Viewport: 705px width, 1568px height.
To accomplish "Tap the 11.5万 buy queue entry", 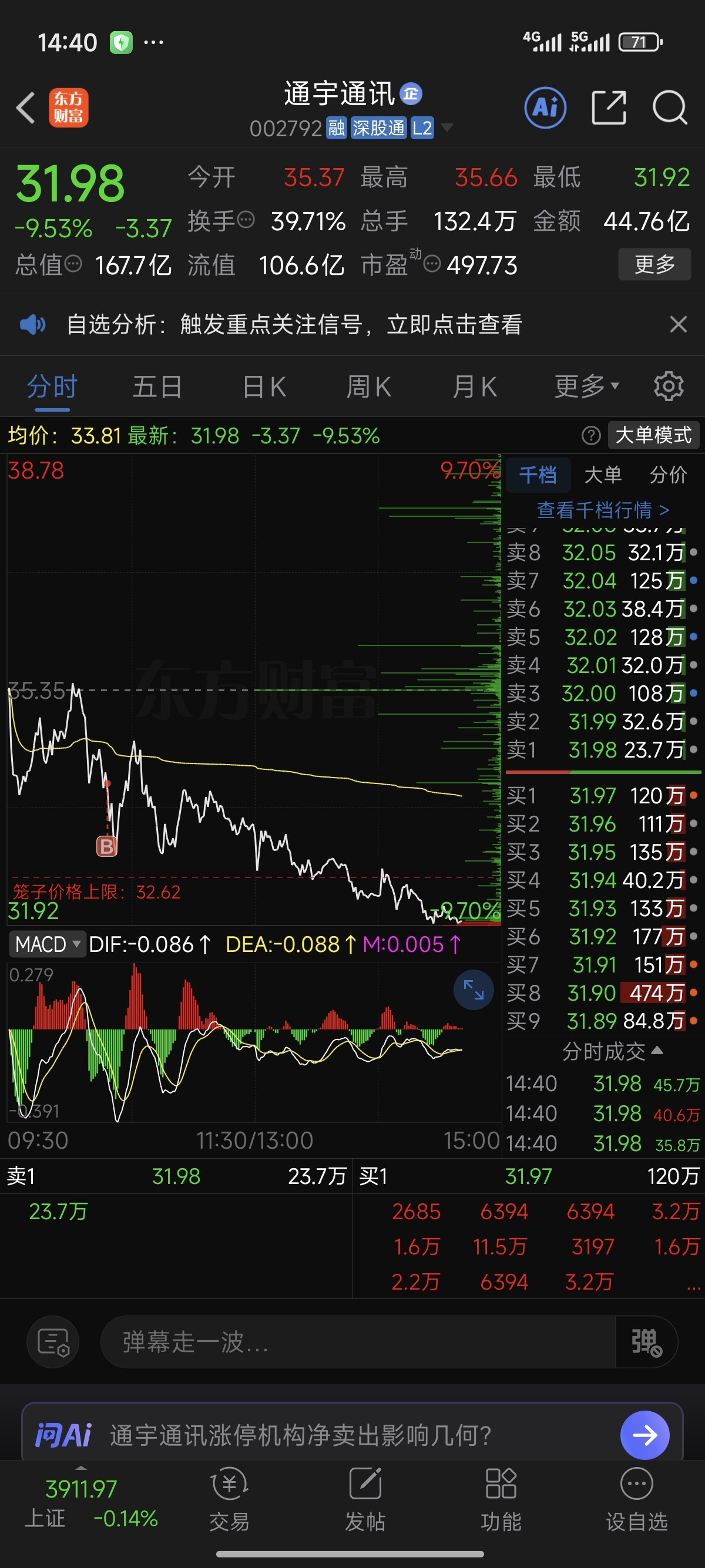I will pyautogui.click(x=499, y=1247).
